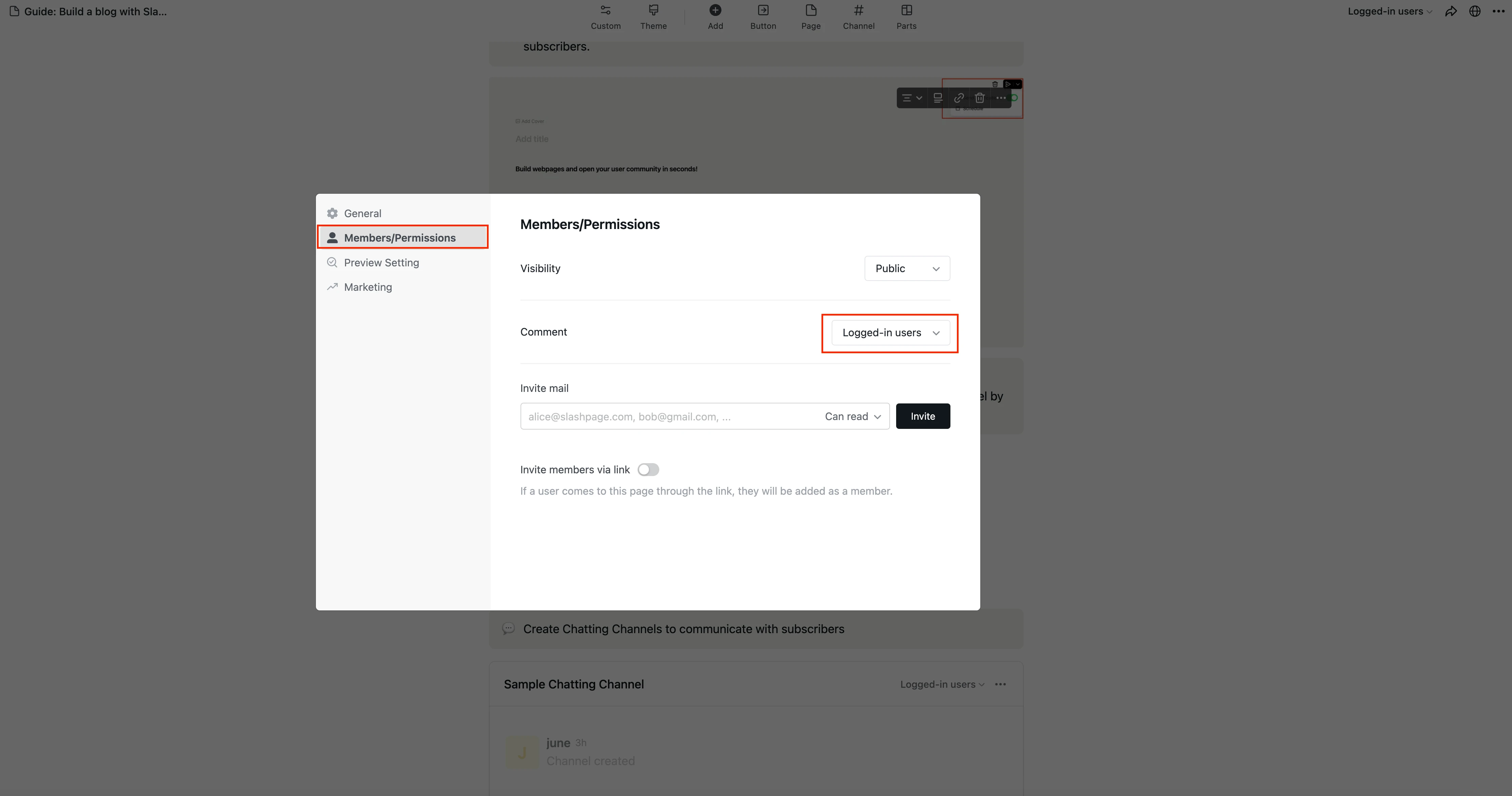Screen dimensions: 1512x796
Task: Click the Invite button
Action: tap(923, 416)
